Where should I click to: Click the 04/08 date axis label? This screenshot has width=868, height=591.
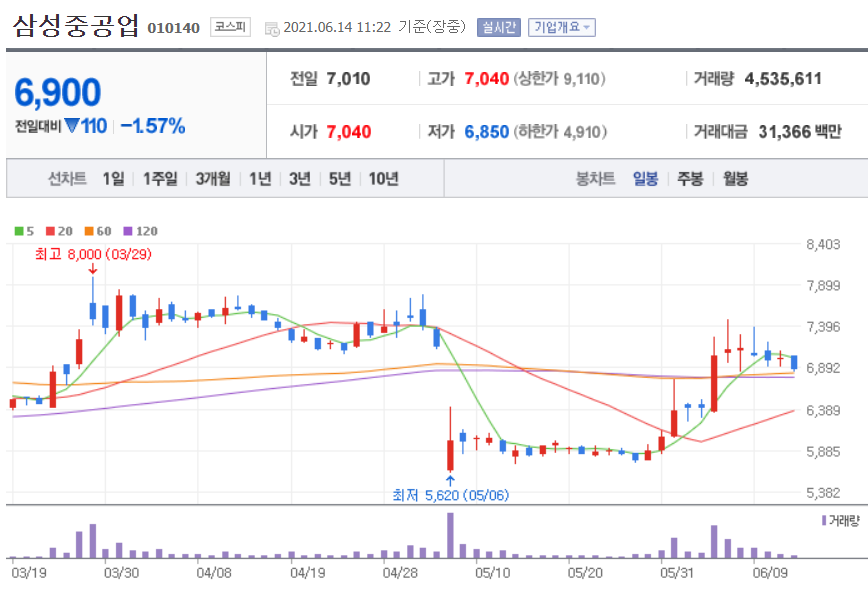click(214, 573)
